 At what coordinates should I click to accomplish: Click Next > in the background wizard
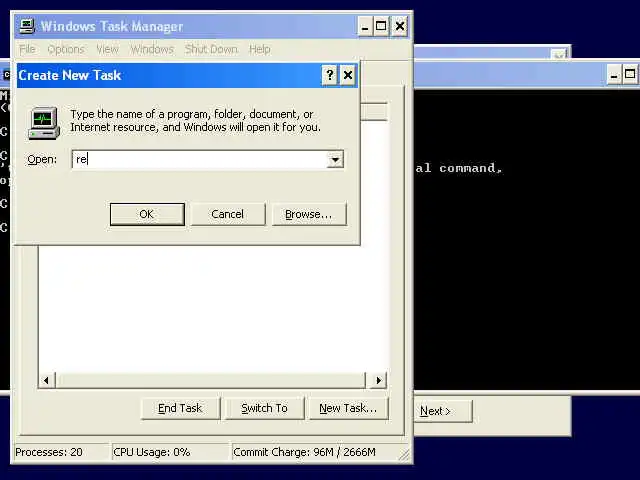coord(443,411)
